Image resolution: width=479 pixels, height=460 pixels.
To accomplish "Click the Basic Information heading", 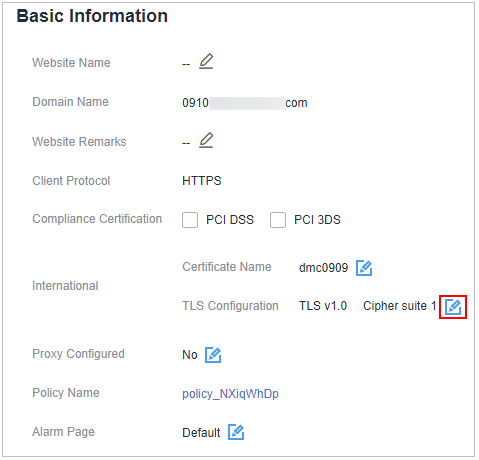I will (92, 16).
